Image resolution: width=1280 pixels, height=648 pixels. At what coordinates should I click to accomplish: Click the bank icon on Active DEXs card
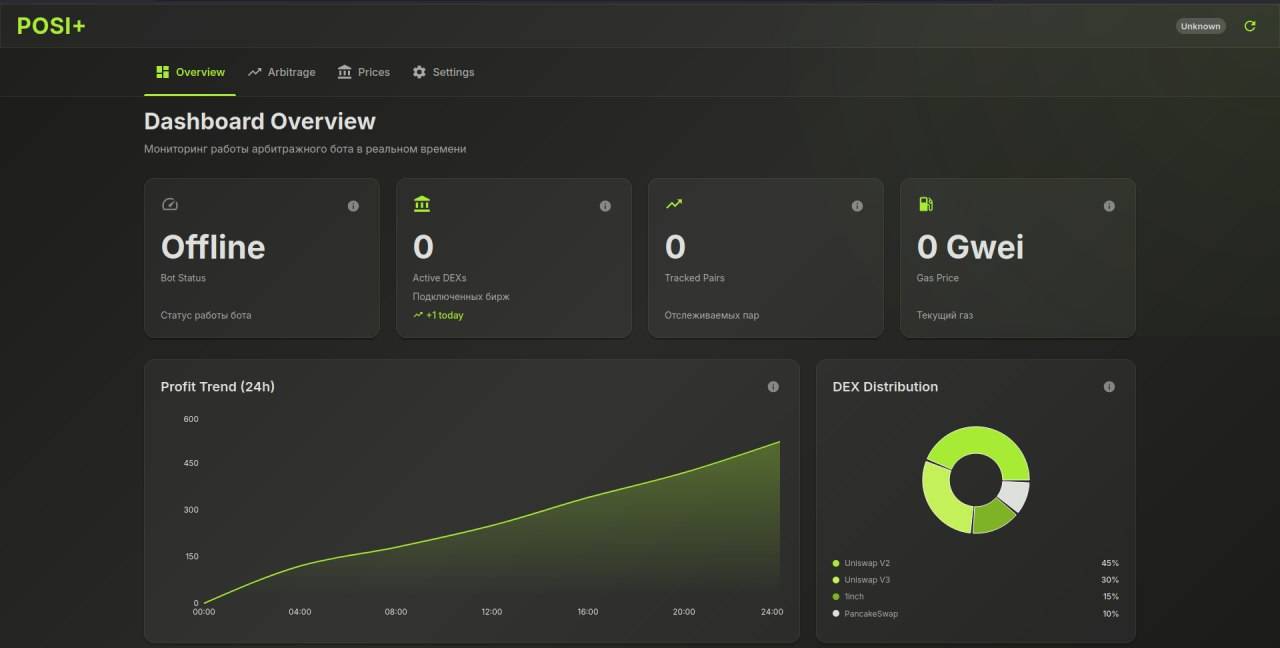pos(422,205)
